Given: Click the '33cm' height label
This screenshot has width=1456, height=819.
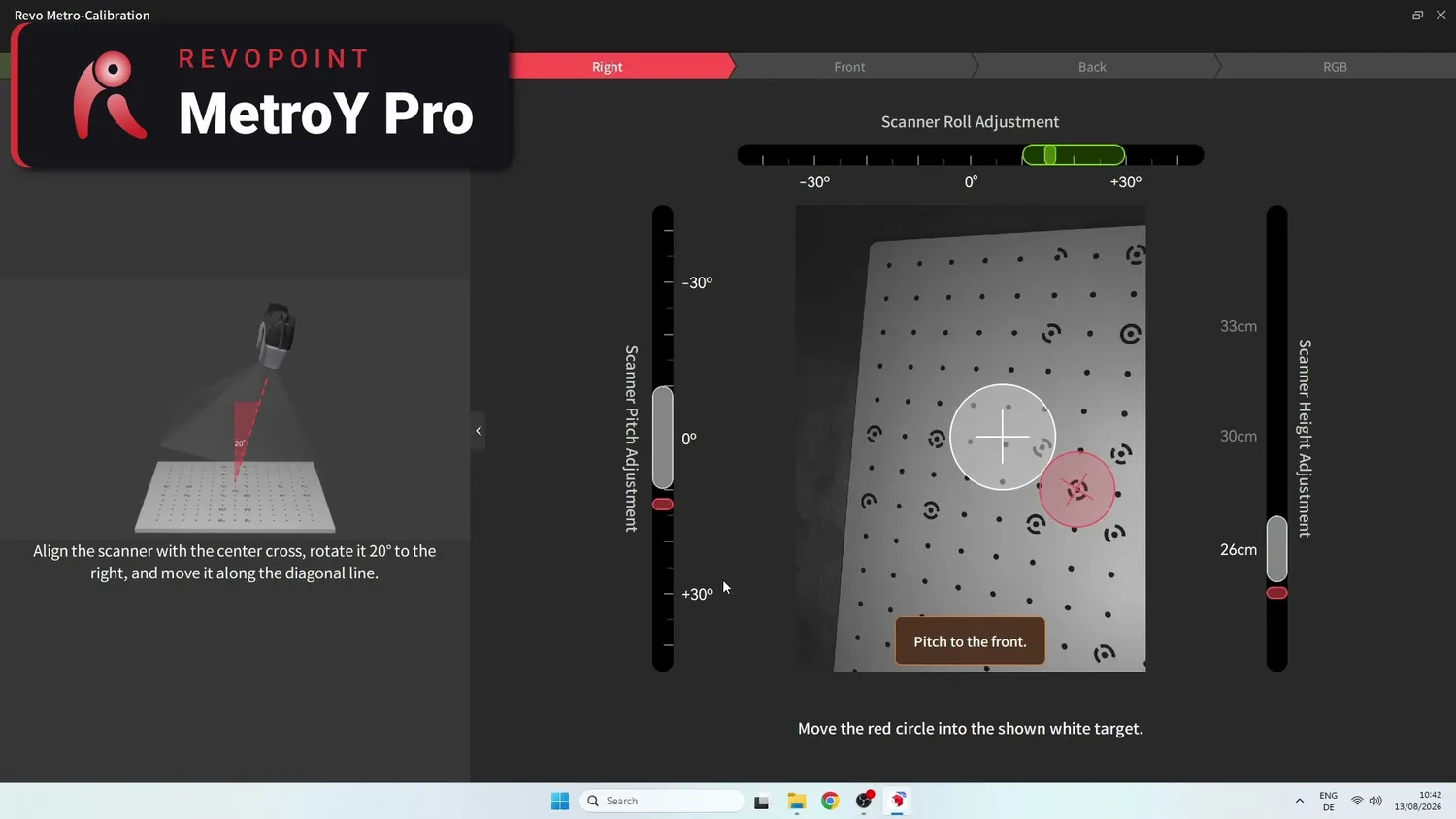Looking at the screenshot, I should coord(1239,326).
